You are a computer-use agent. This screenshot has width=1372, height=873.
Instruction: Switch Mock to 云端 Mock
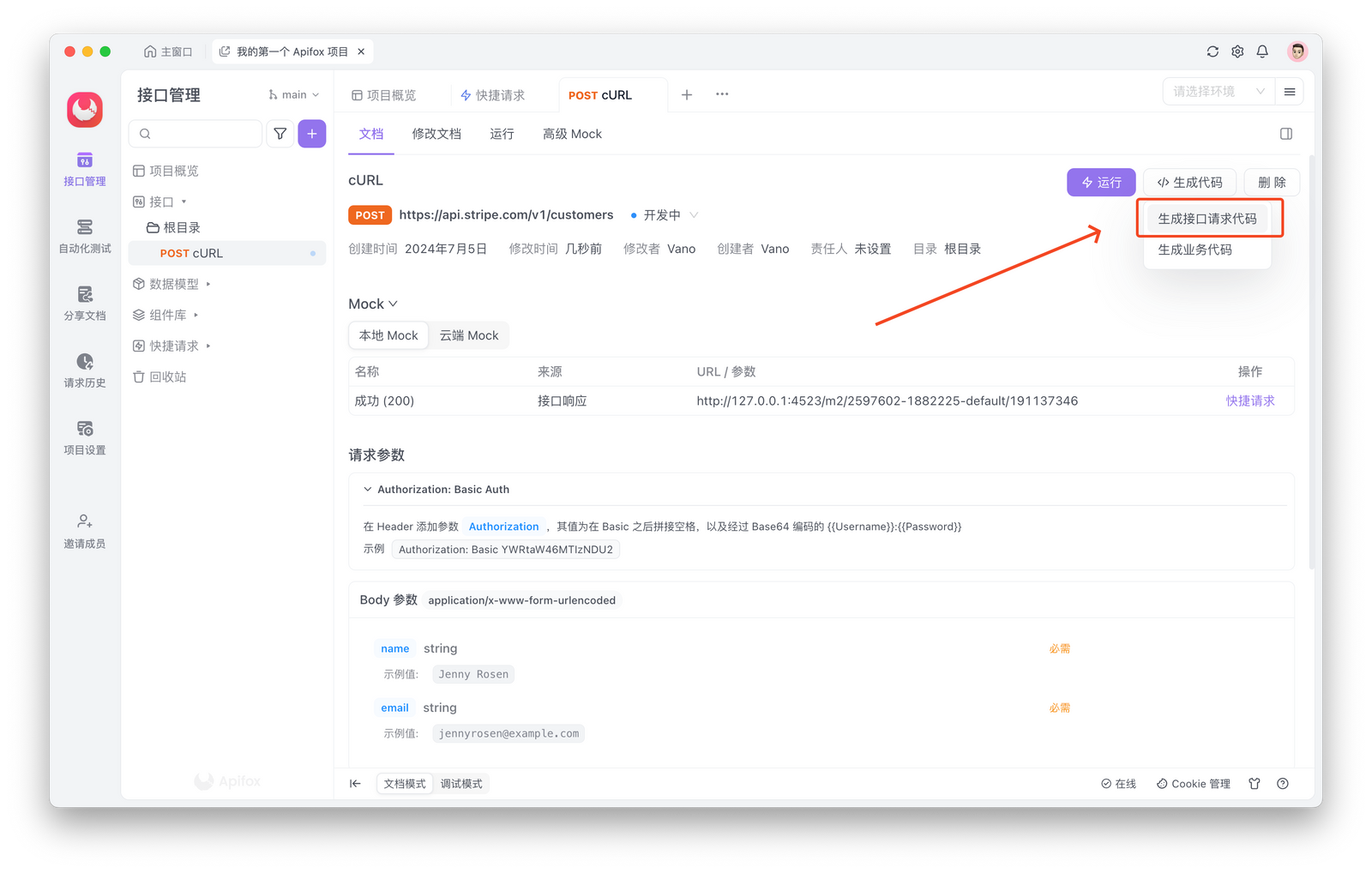[468, 334]
